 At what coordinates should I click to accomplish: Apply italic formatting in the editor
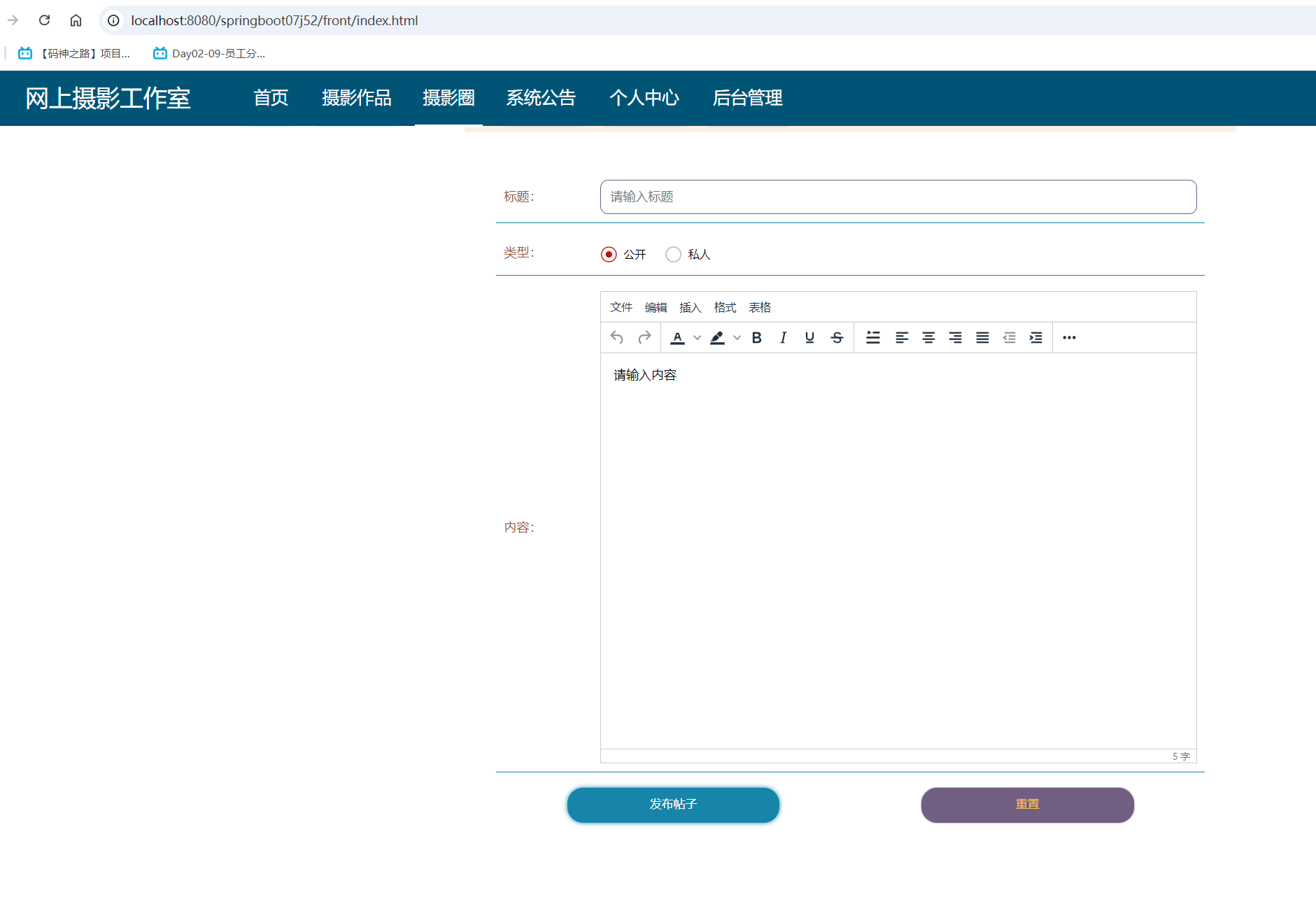pos(783,337)
